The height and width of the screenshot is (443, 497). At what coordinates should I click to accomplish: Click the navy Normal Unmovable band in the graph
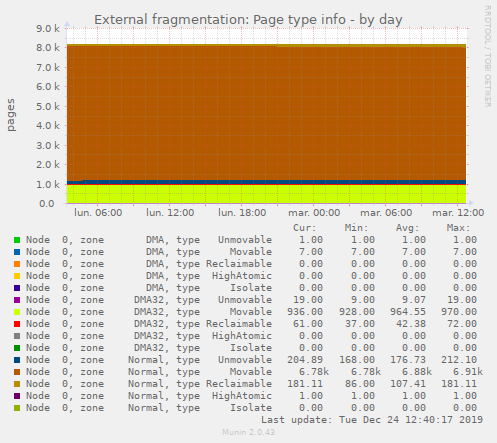(x=267, y=182)
